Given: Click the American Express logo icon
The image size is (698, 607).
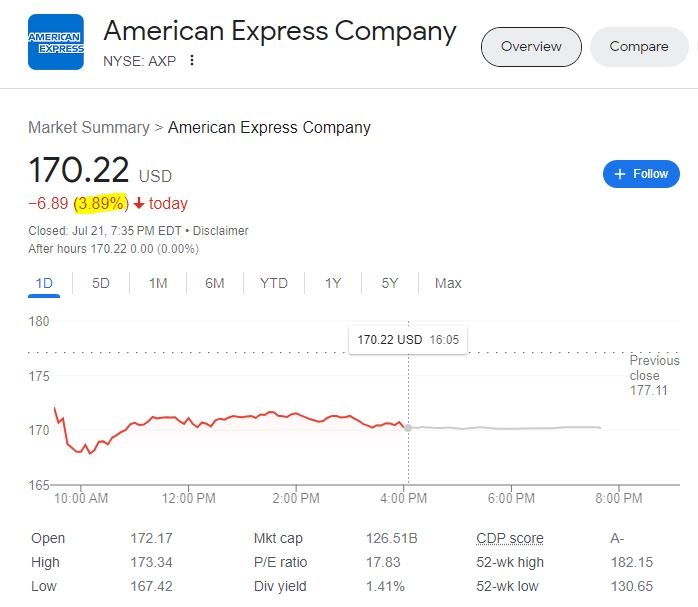Looking at the screenshot, I should (x=56, y=42).
